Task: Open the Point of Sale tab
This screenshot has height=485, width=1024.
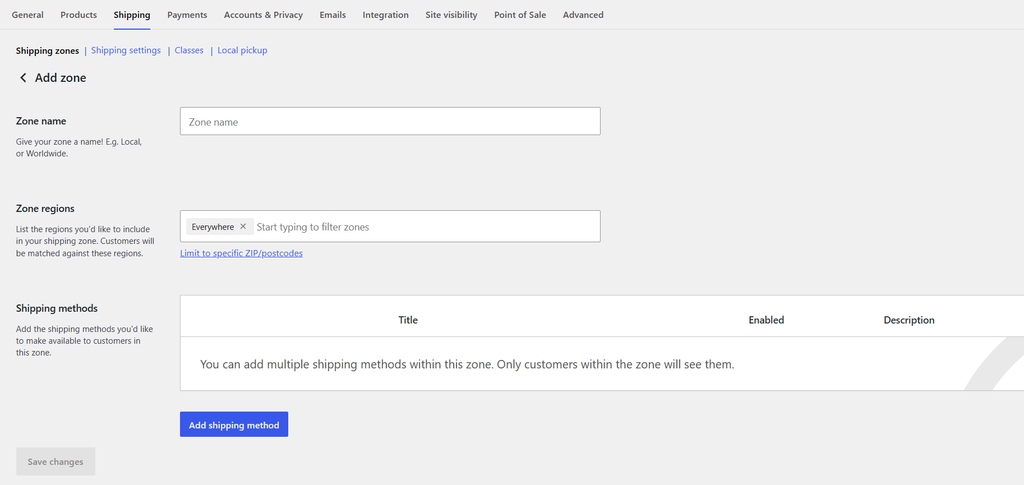Action: (520, 14)
